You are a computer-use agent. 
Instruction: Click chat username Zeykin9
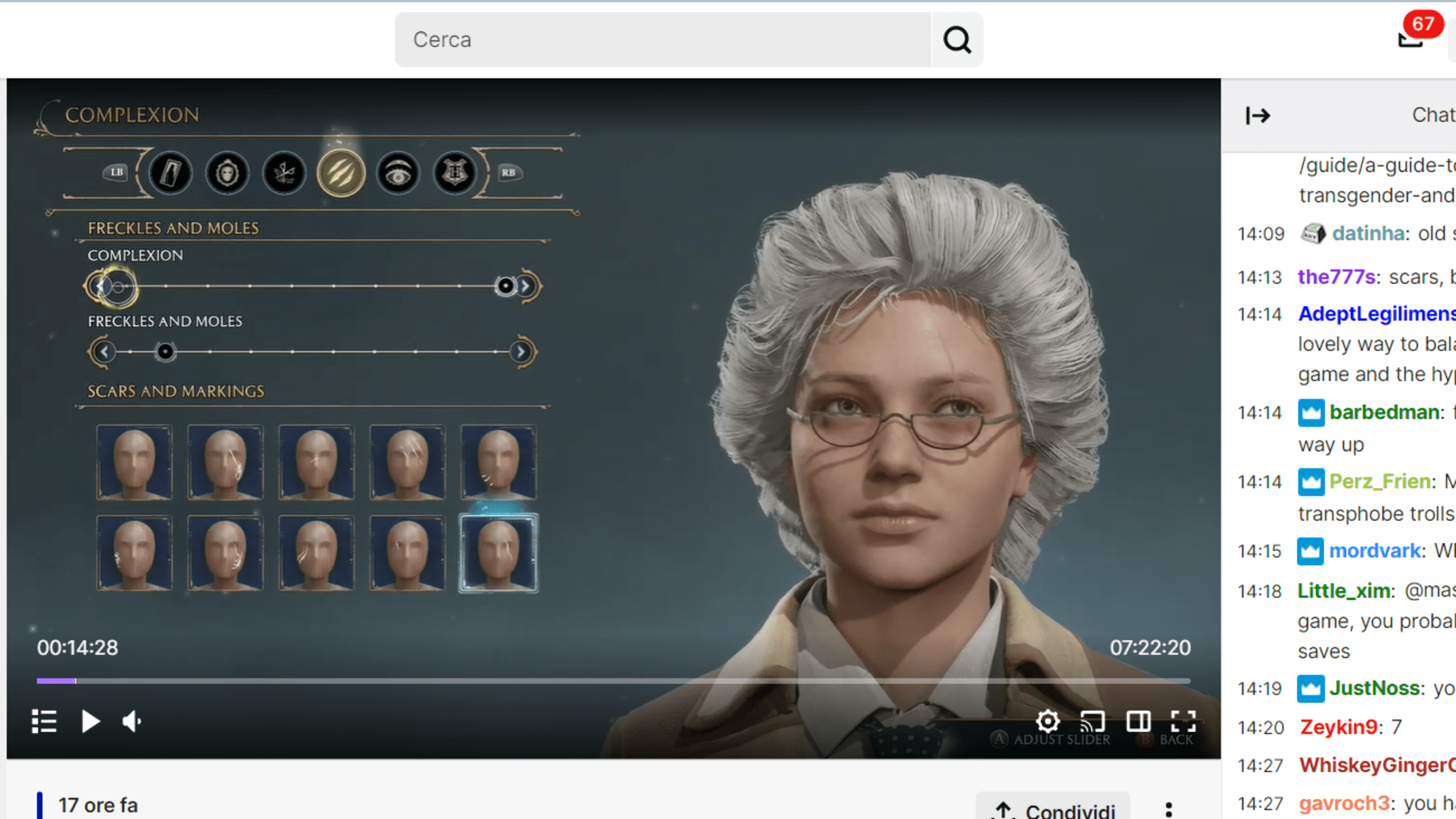1338,727
